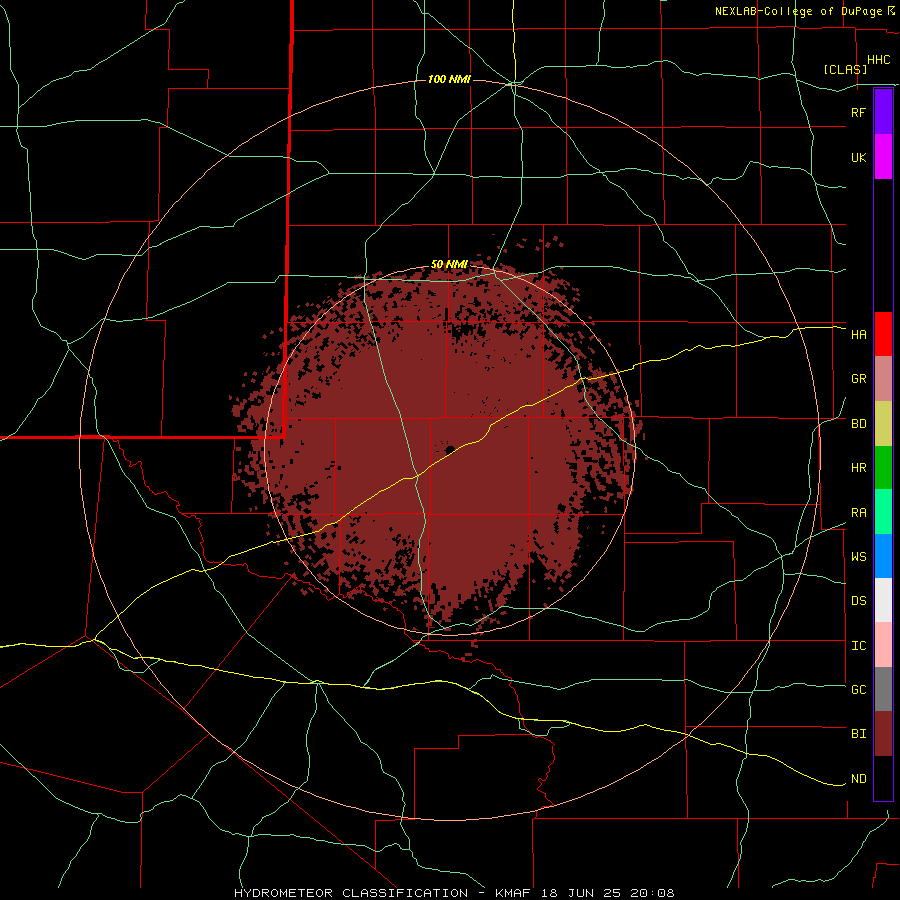Image resolution: width=900 pixels, height=900 pixels.
Task: Click the ND legend label
Action: click(858, 779)
